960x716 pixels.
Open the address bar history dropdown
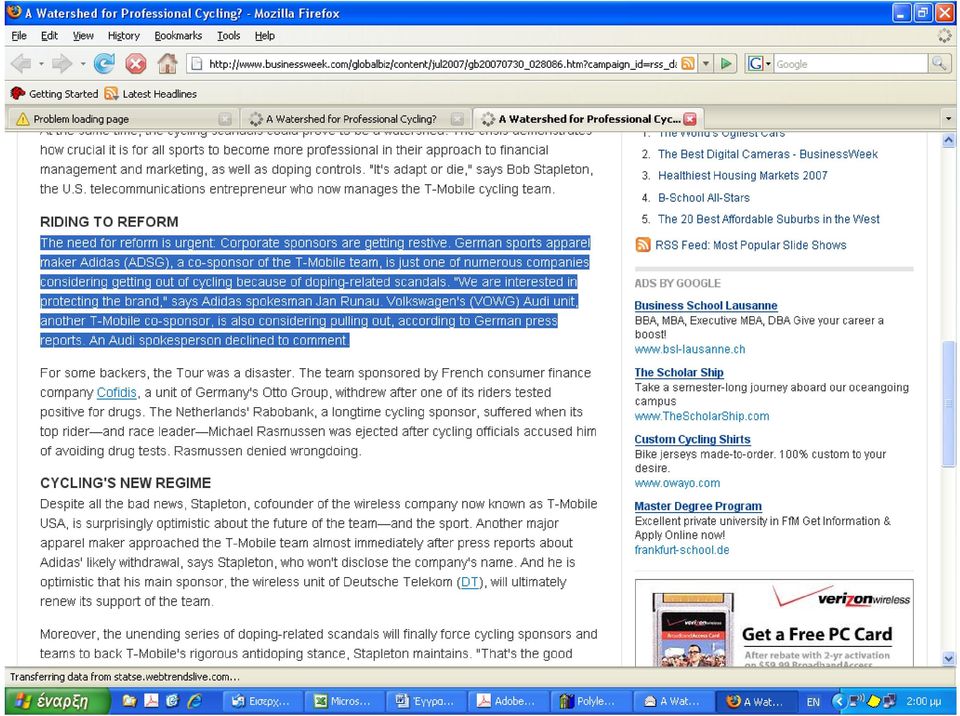click(x=706, y=64)
